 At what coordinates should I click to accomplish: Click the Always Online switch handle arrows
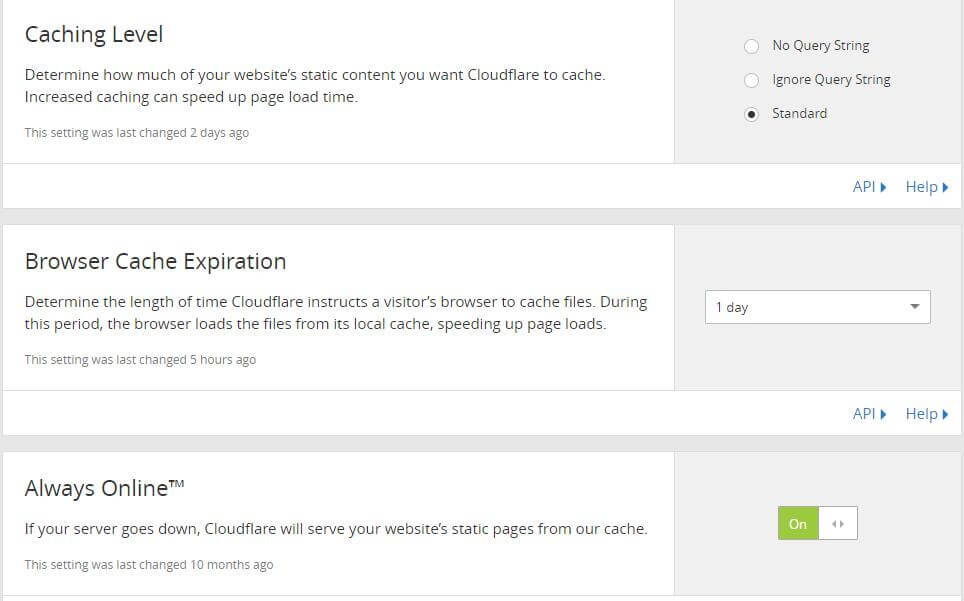pos(837,524)
